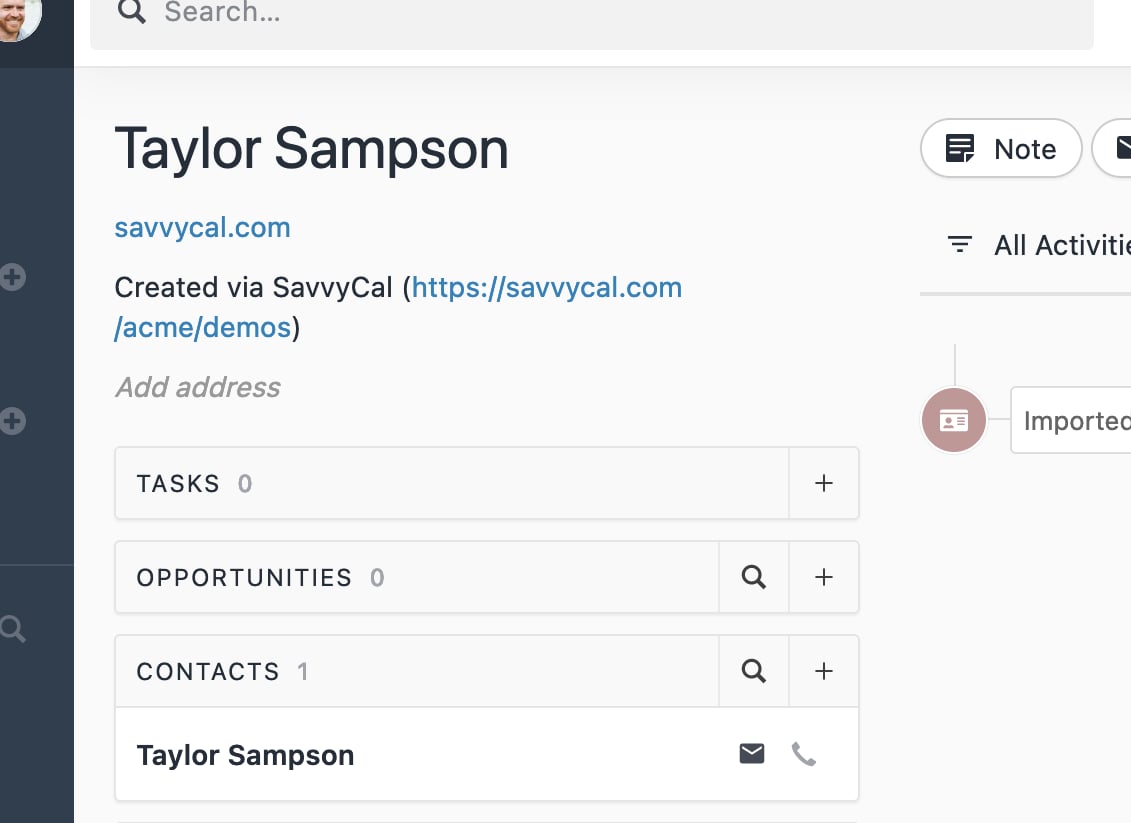Search opportunities with the magnifier icon
Viewport: 1131px width, 823px height.
[754, 577]
